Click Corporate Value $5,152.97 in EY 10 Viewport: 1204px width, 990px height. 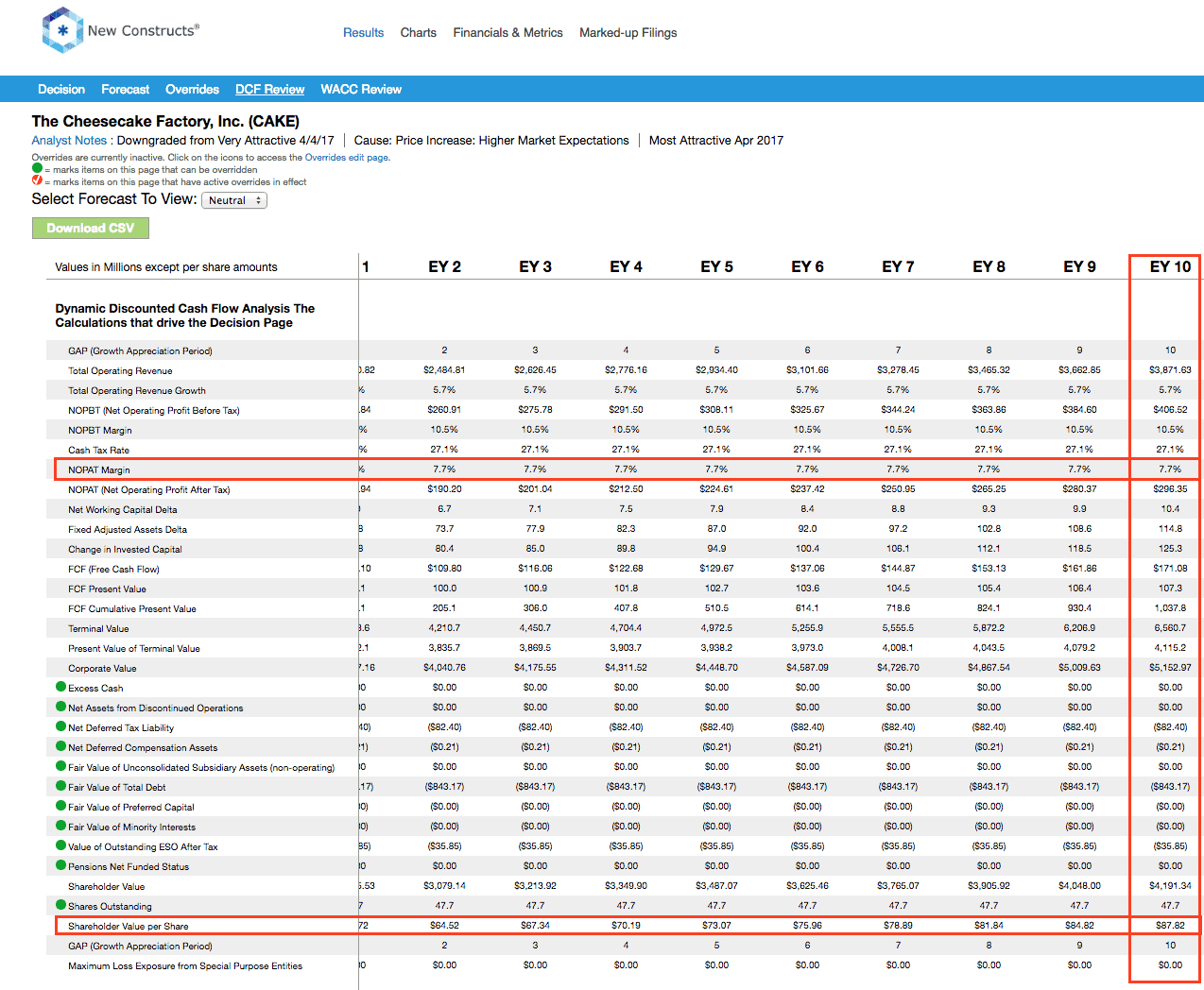[x=1170, y=668]
